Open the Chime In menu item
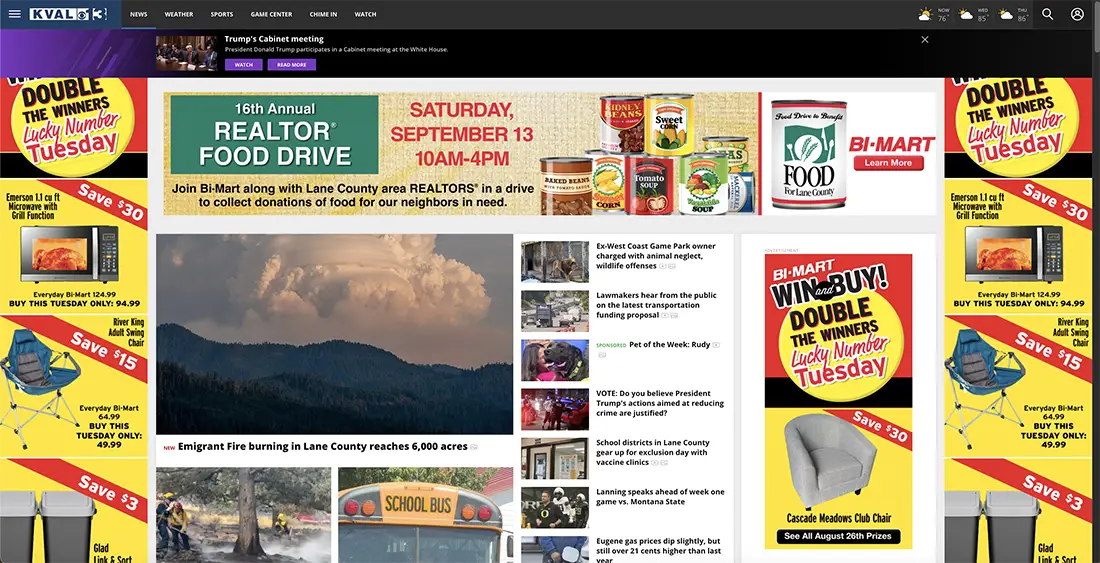Screen dimensions: 1100x563 323,14
